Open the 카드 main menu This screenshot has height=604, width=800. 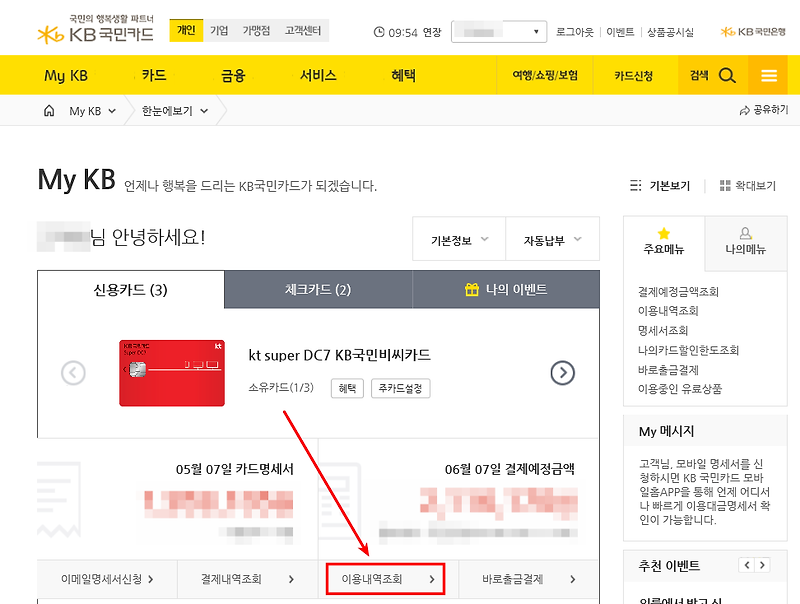[154, 76]
